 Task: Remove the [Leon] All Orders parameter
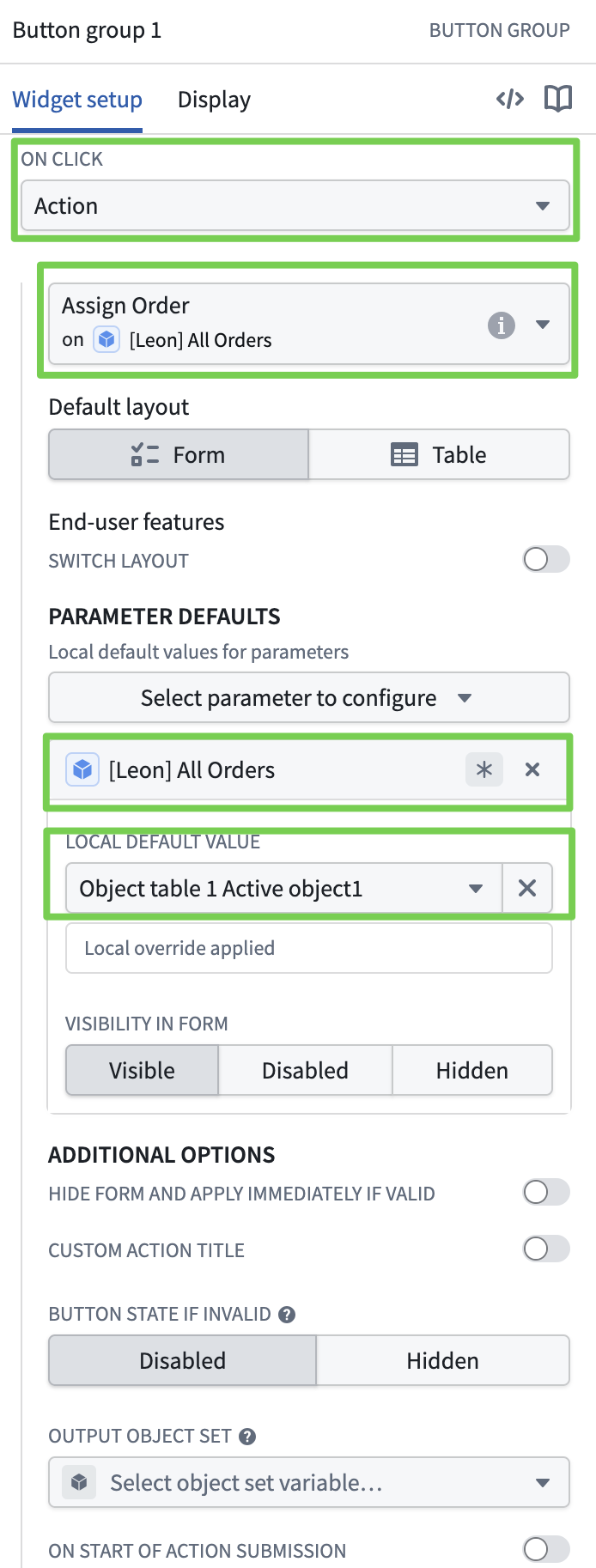coord(532,769)
